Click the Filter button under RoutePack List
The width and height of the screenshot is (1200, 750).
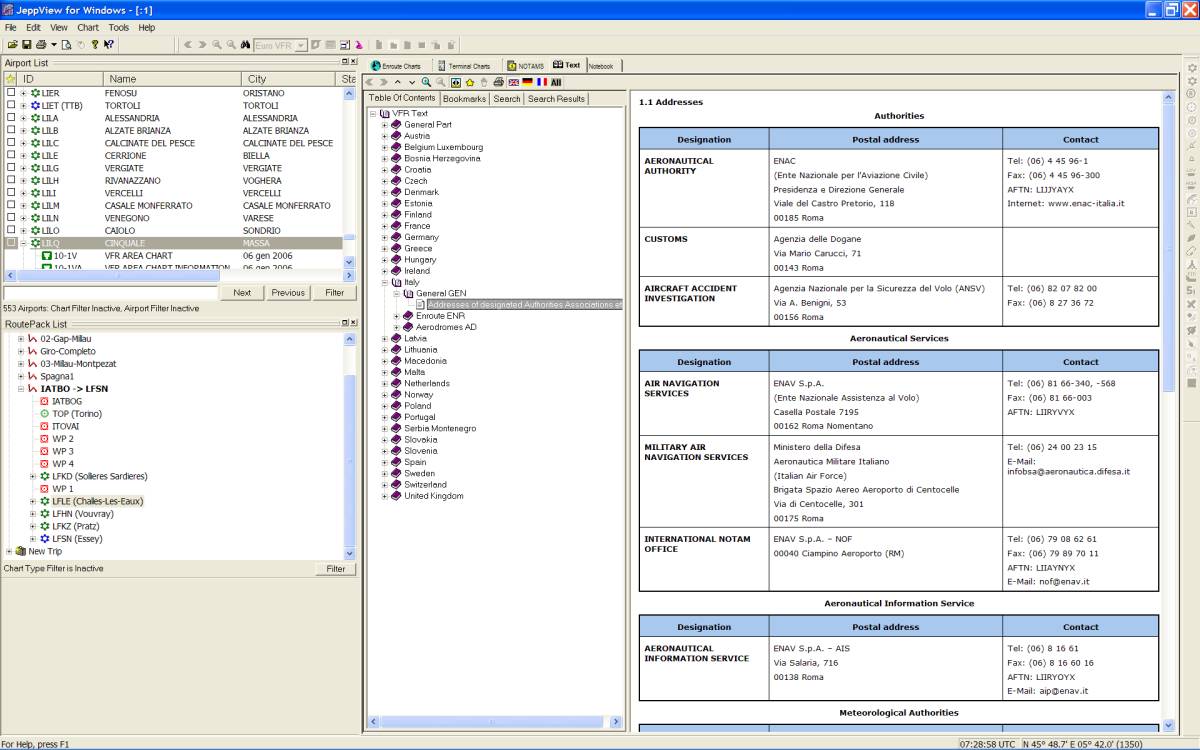335,569
